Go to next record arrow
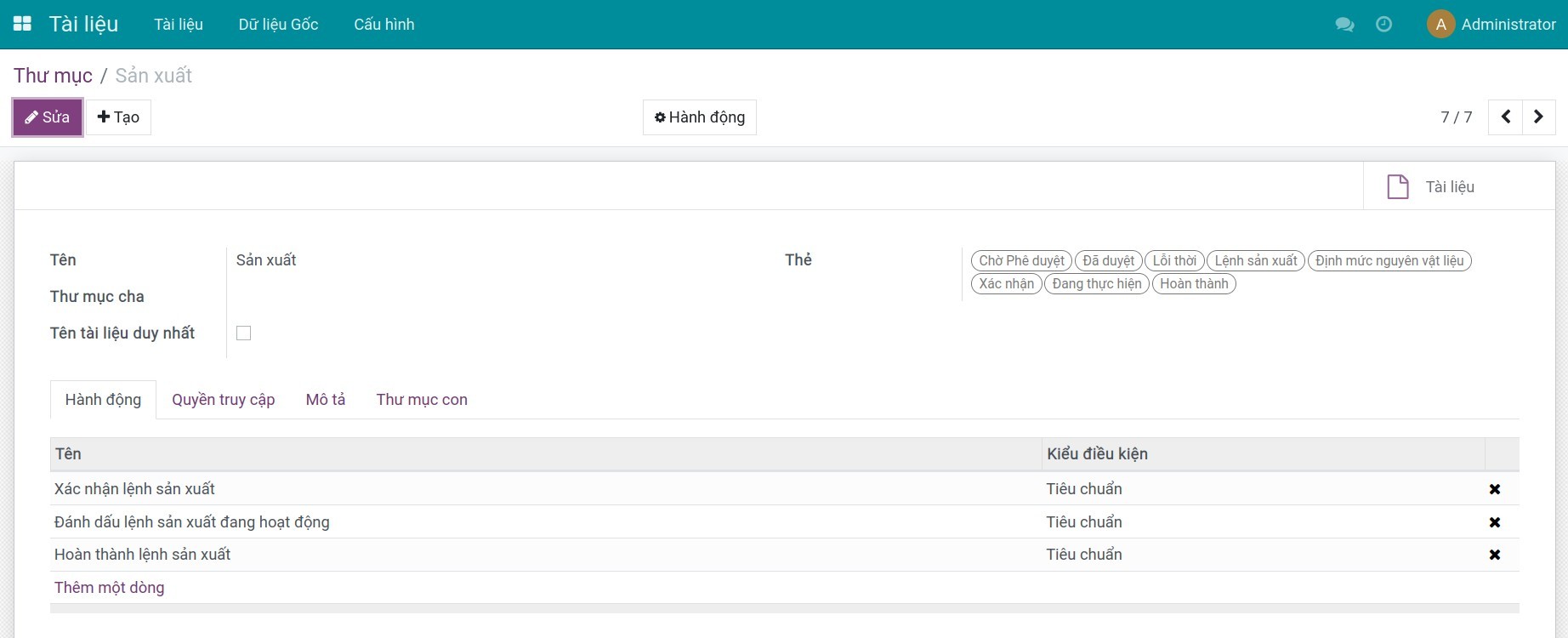The height and width of the screenshot is (638, 1568). (1538, 117)
